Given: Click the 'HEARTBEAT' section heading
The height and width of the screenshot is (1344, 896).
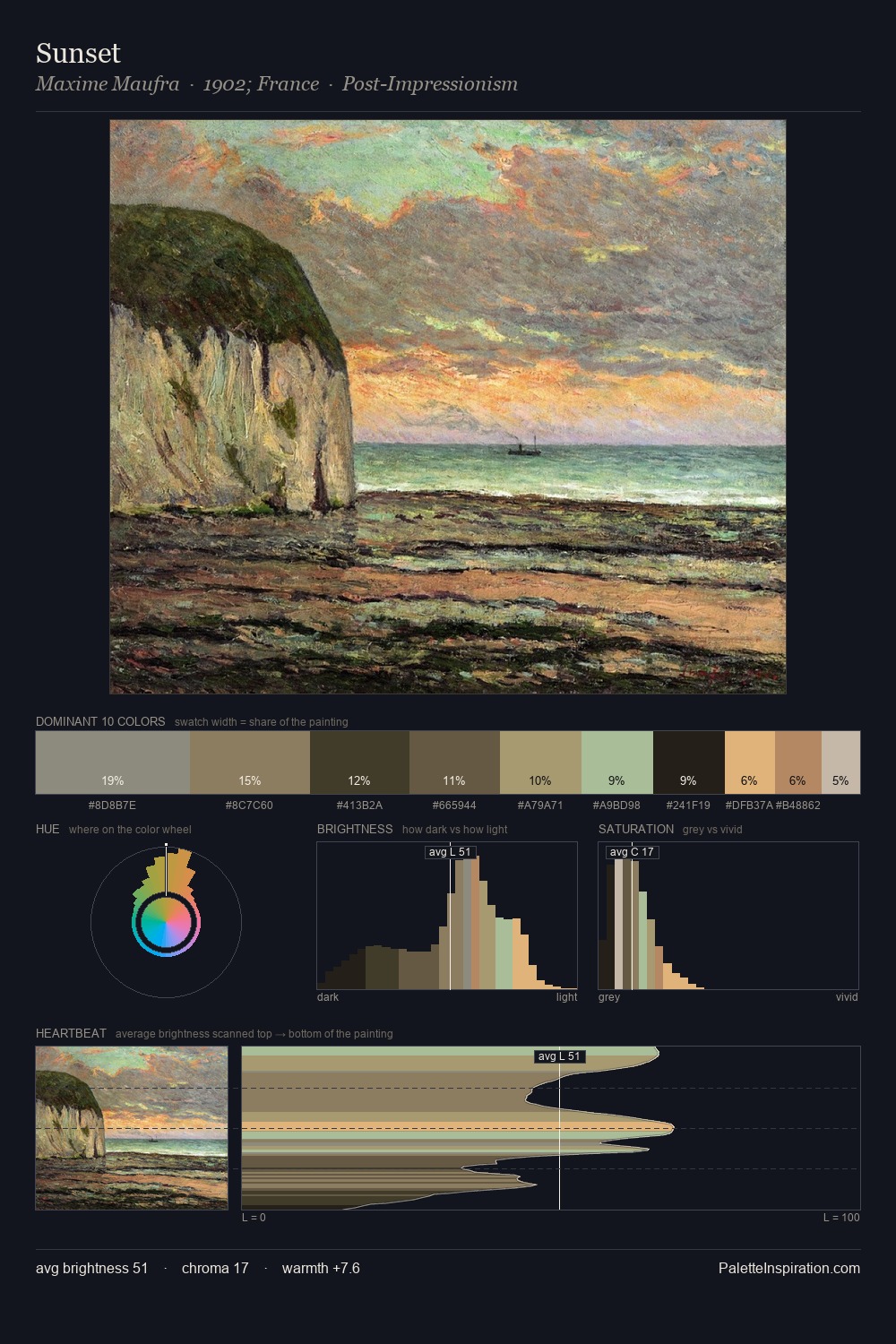Looking at the screenshot, I should [71, 1033].
